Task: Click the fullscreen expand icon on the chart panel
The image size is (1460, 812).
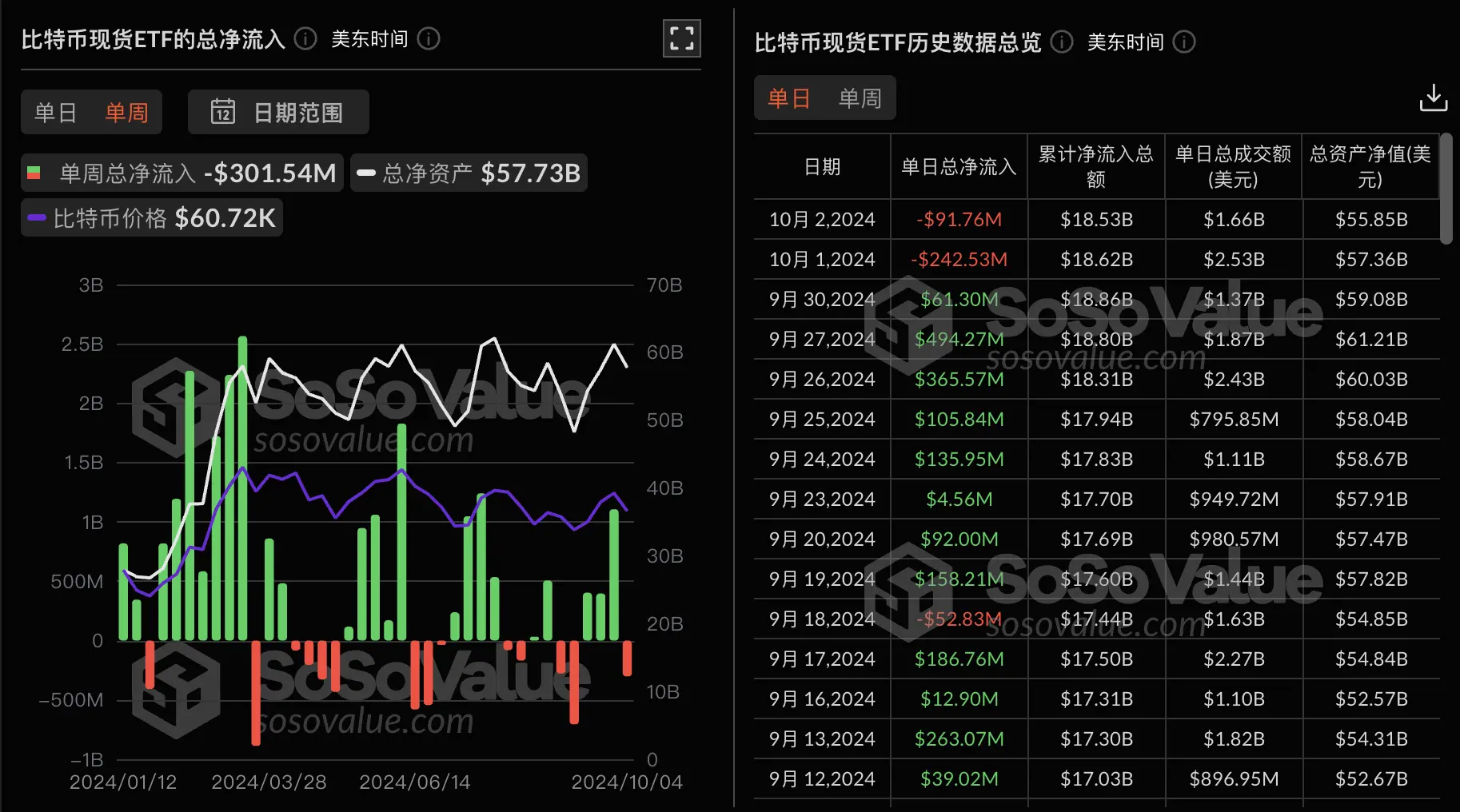Action: (681, 38)
